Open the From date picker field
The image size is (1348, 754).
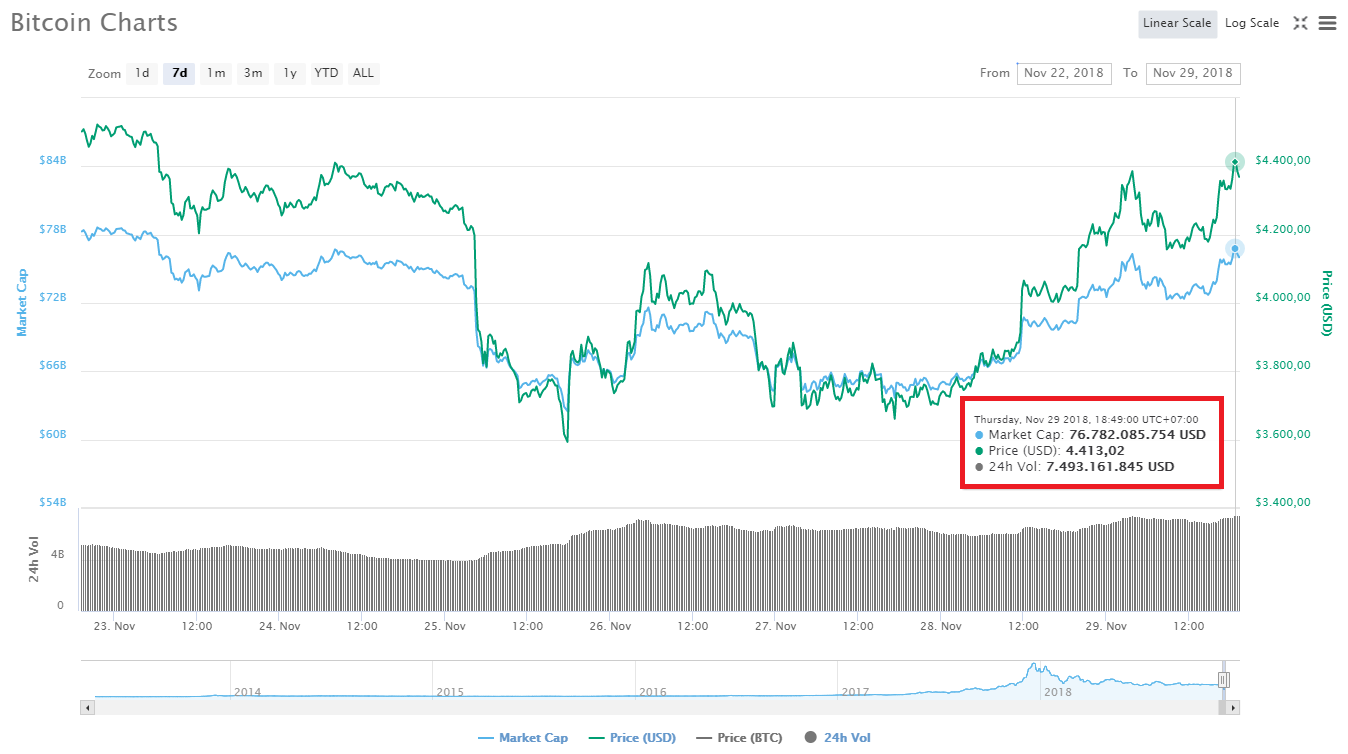tap(1064, 73)
